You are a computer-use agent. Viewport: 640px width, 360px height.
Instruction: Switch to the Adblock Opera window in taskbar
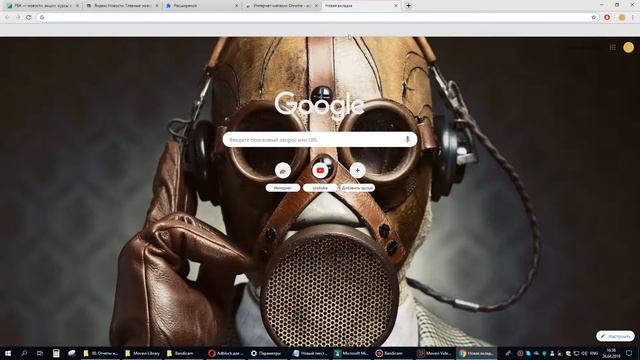226,353
